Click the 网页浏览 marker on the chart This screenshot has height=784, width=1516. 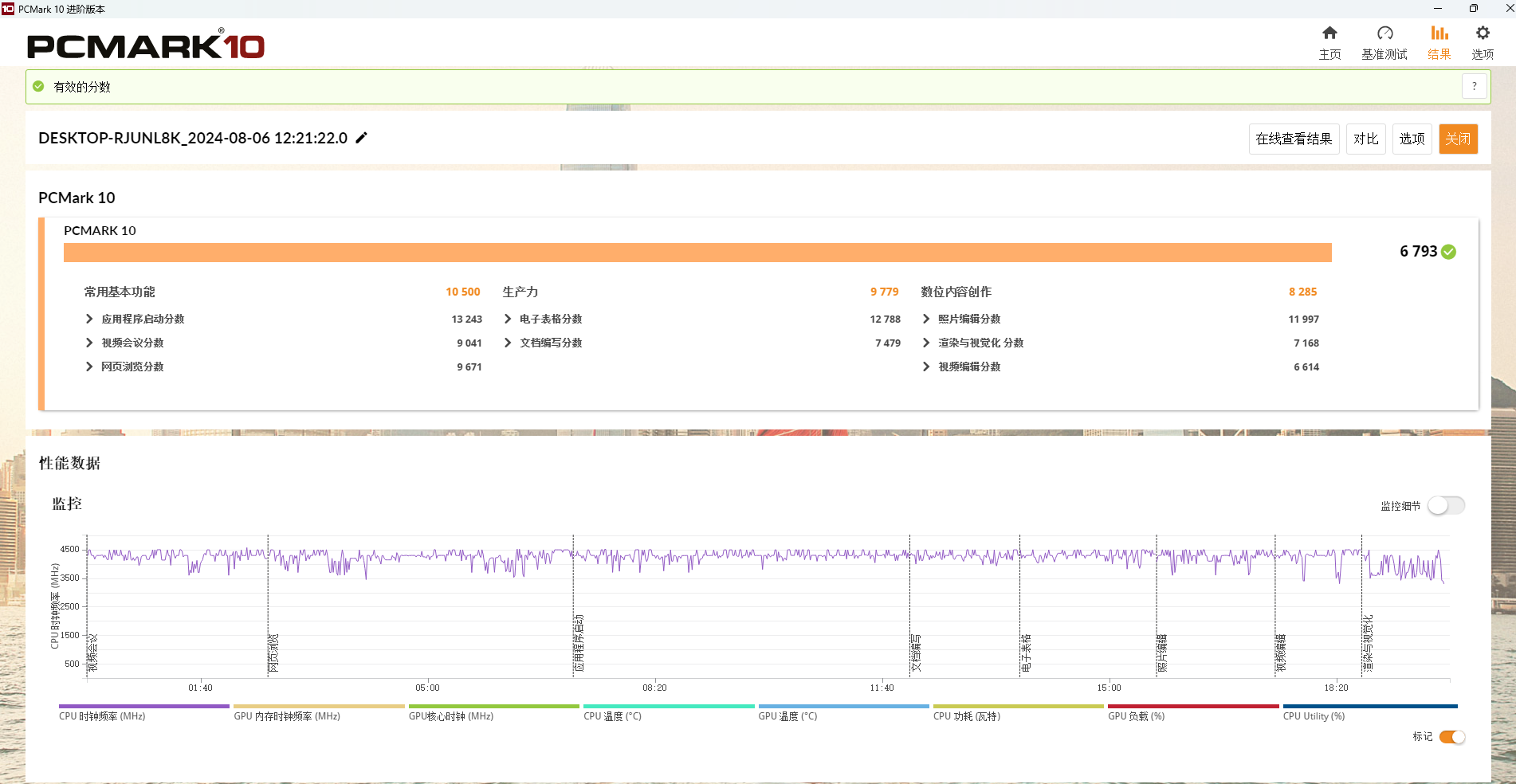click(274, 653)
